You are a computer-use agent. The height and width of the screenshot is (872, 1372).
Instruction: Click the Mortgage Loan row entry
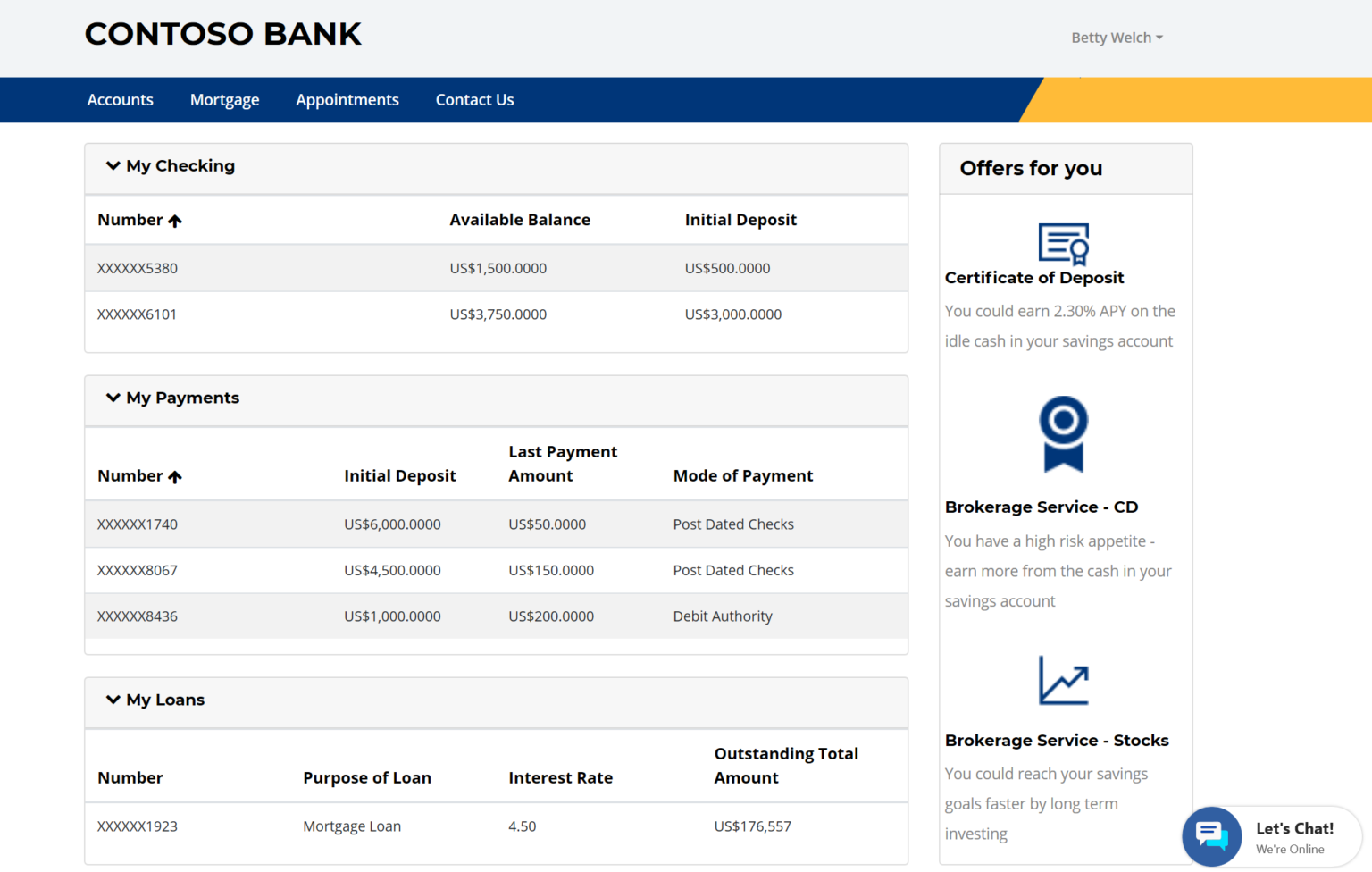352,826
